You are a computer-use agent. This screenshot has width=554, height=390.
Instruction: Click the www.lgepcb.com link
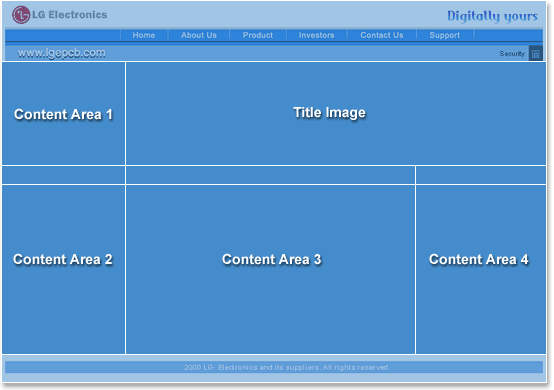click(61, 53)
